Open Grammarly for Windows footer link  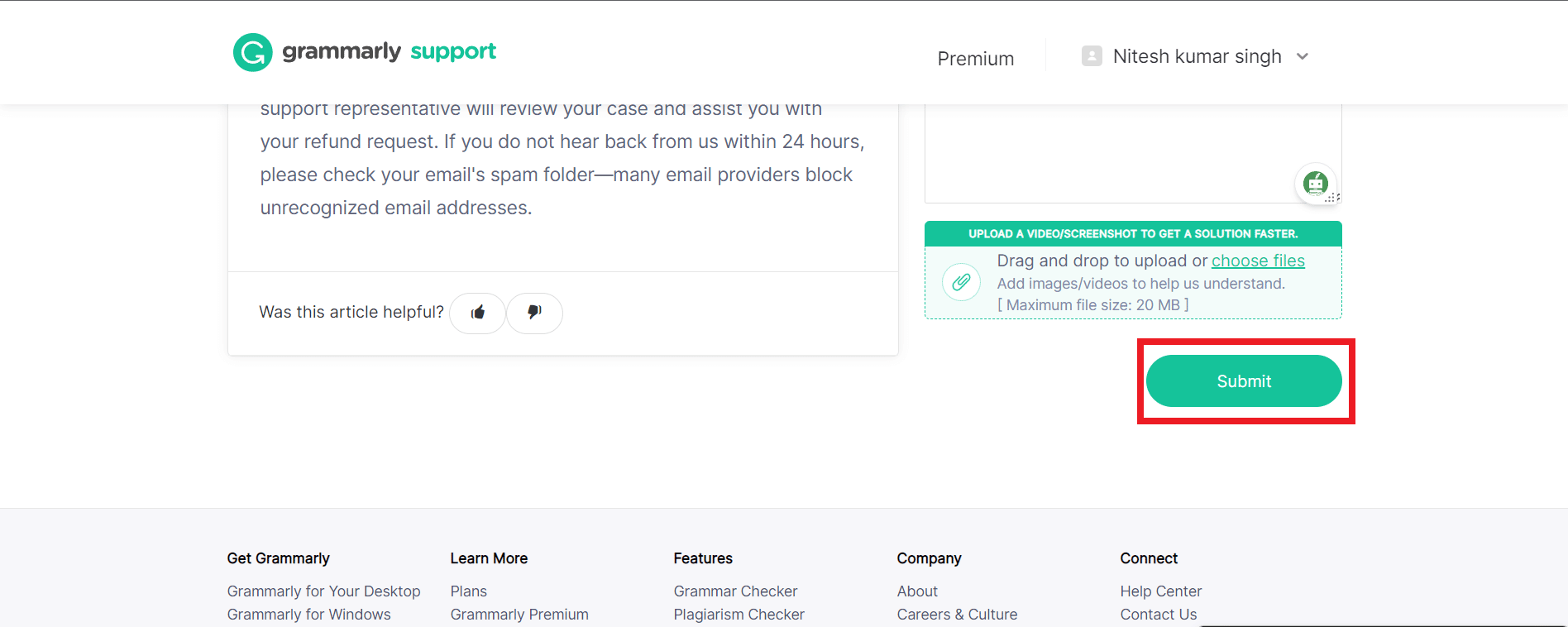point(308,615)
